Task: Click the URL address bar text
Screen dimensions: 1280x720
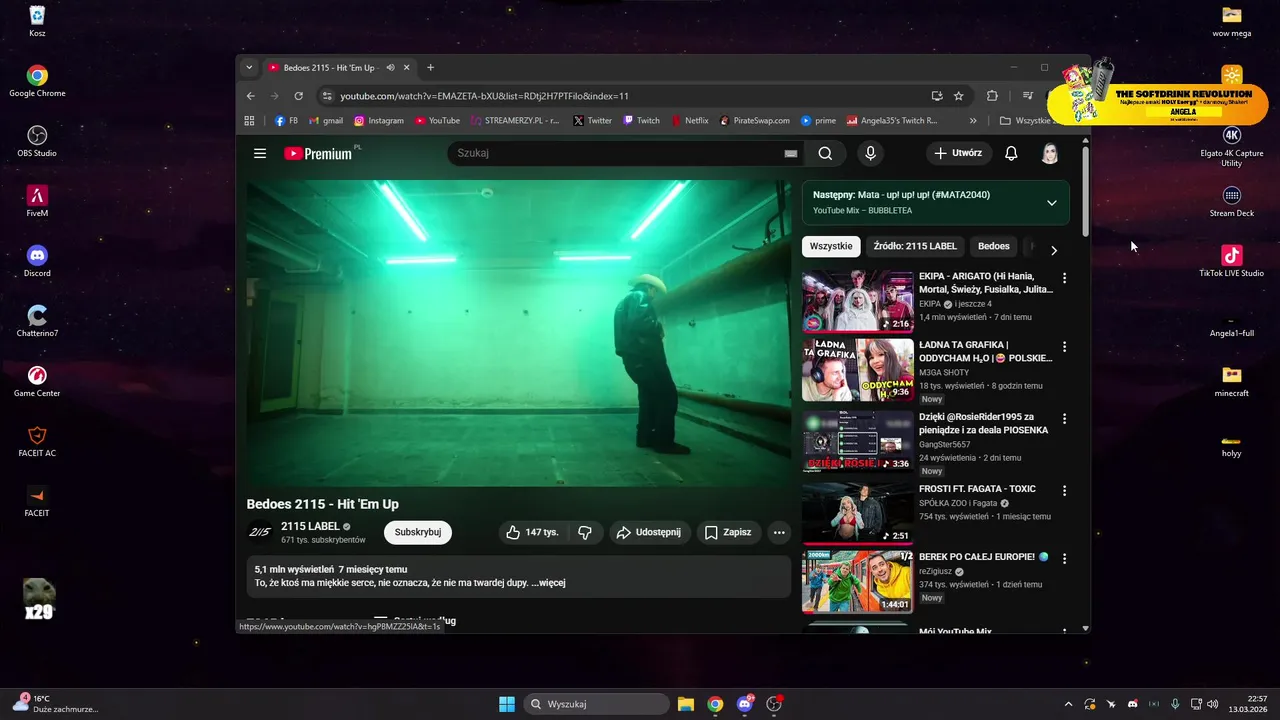Action: (484, 96)
